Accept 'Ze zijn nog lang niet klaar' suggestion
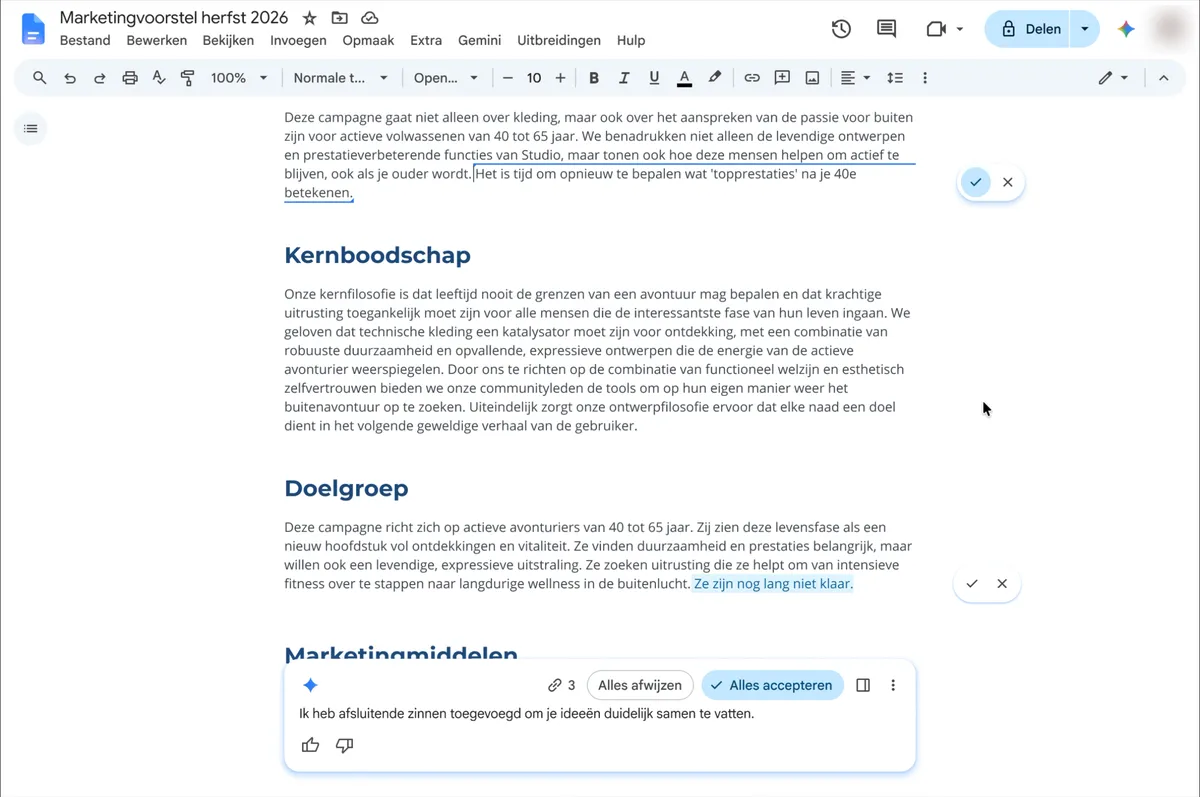The height and width of the screenshot is (797, 1200). (972, 583)
